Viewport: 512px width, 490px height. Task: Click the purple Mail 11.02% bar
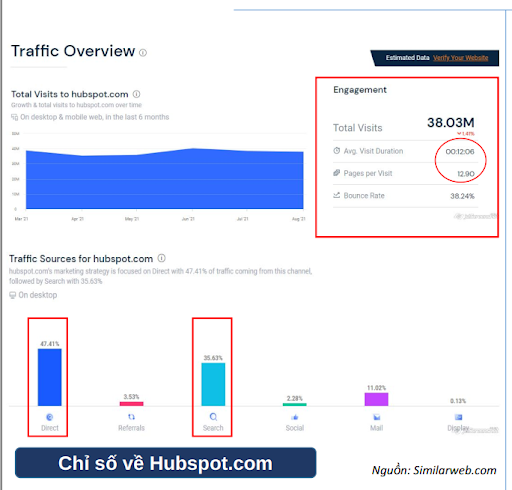[x=376, y=399]
